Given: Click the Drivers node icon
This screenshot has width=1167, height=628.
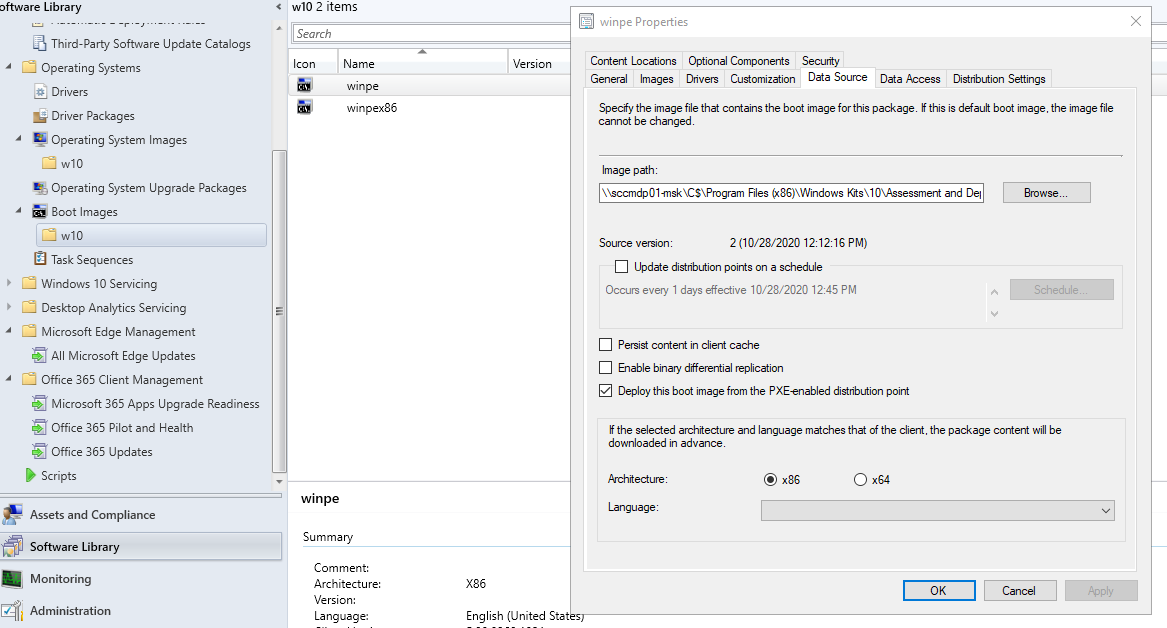Looking at the screenshot, I should (x=40, y=92).
